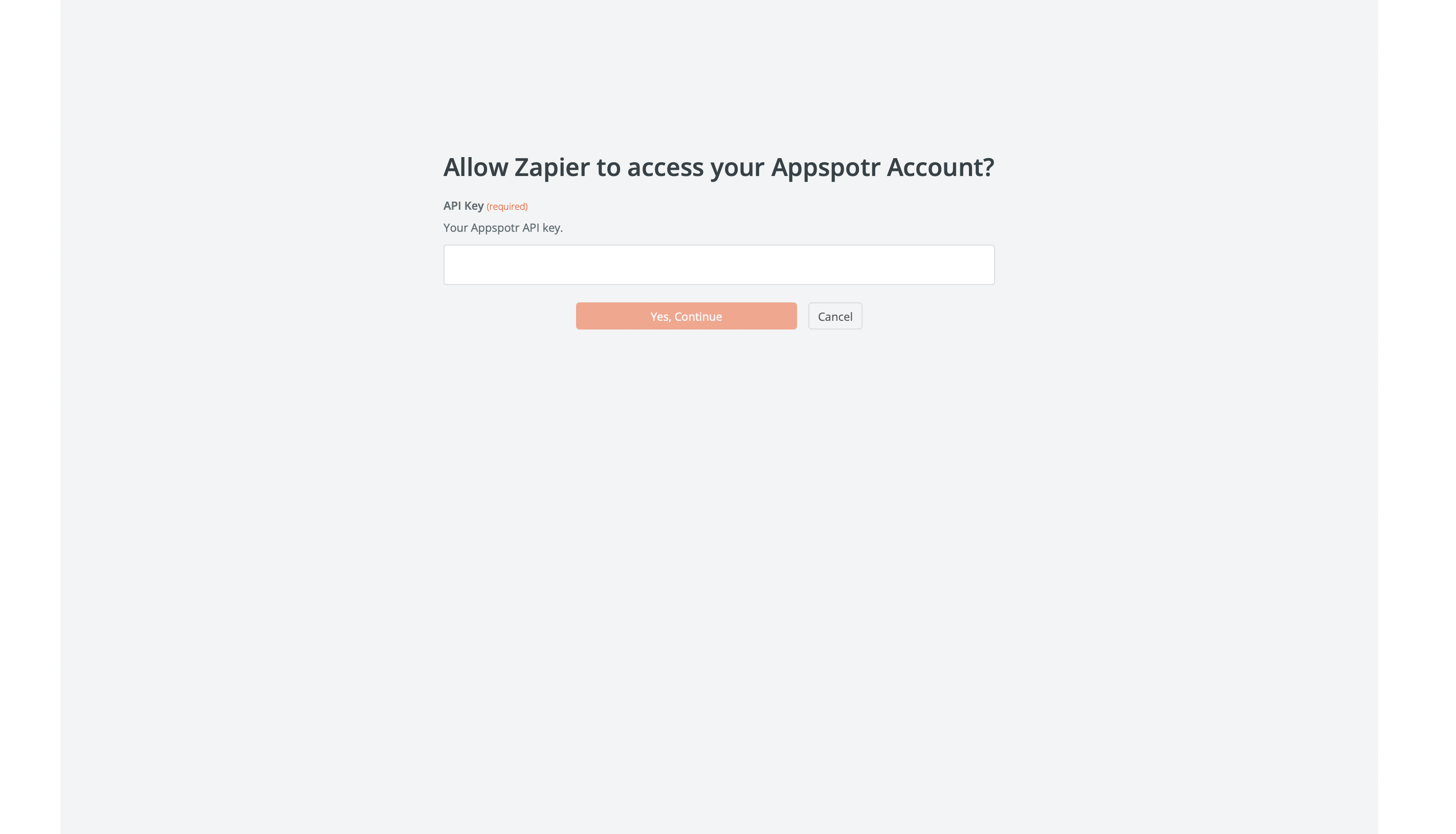Focus the empty Appspotr API key textbox
The width and height of the screenshot is (1456, 834).
(719, 265)
